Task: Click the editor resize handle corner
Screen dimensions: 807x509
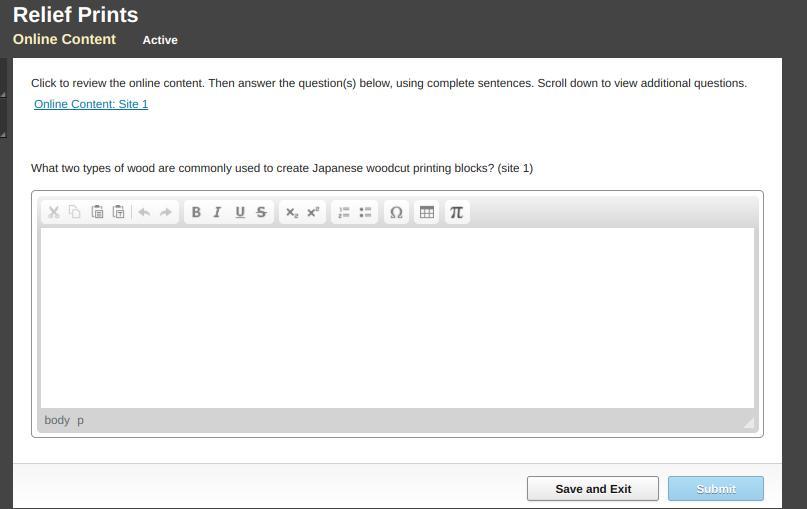Action: [x=749, y=423]
